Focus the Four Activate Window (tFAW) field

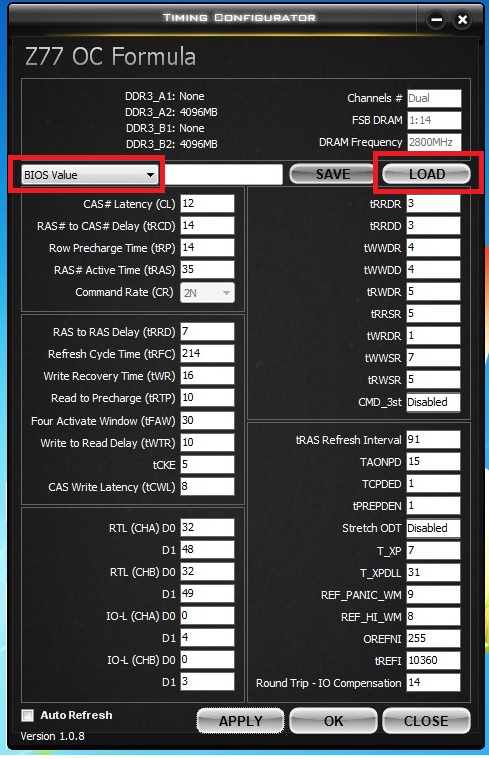[x=207, y=420]
